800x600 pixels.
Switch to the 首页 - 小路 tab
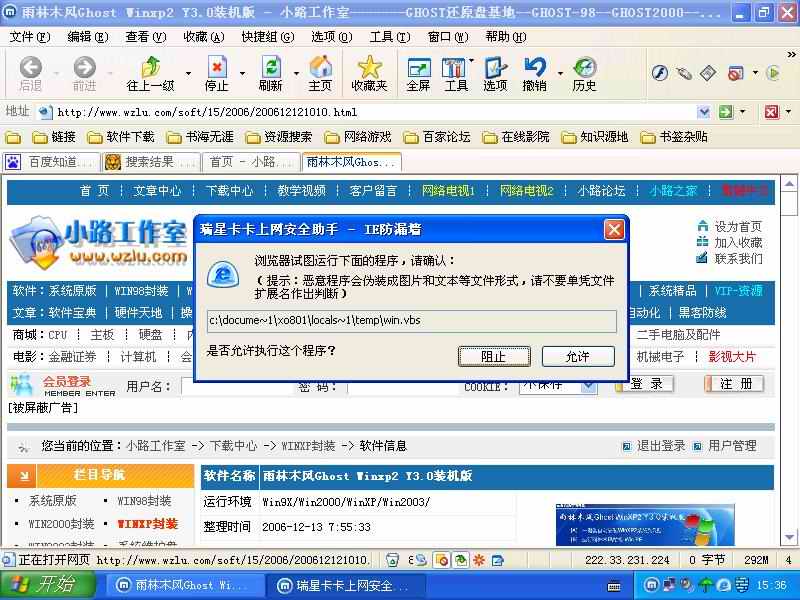tap(251, 162)
